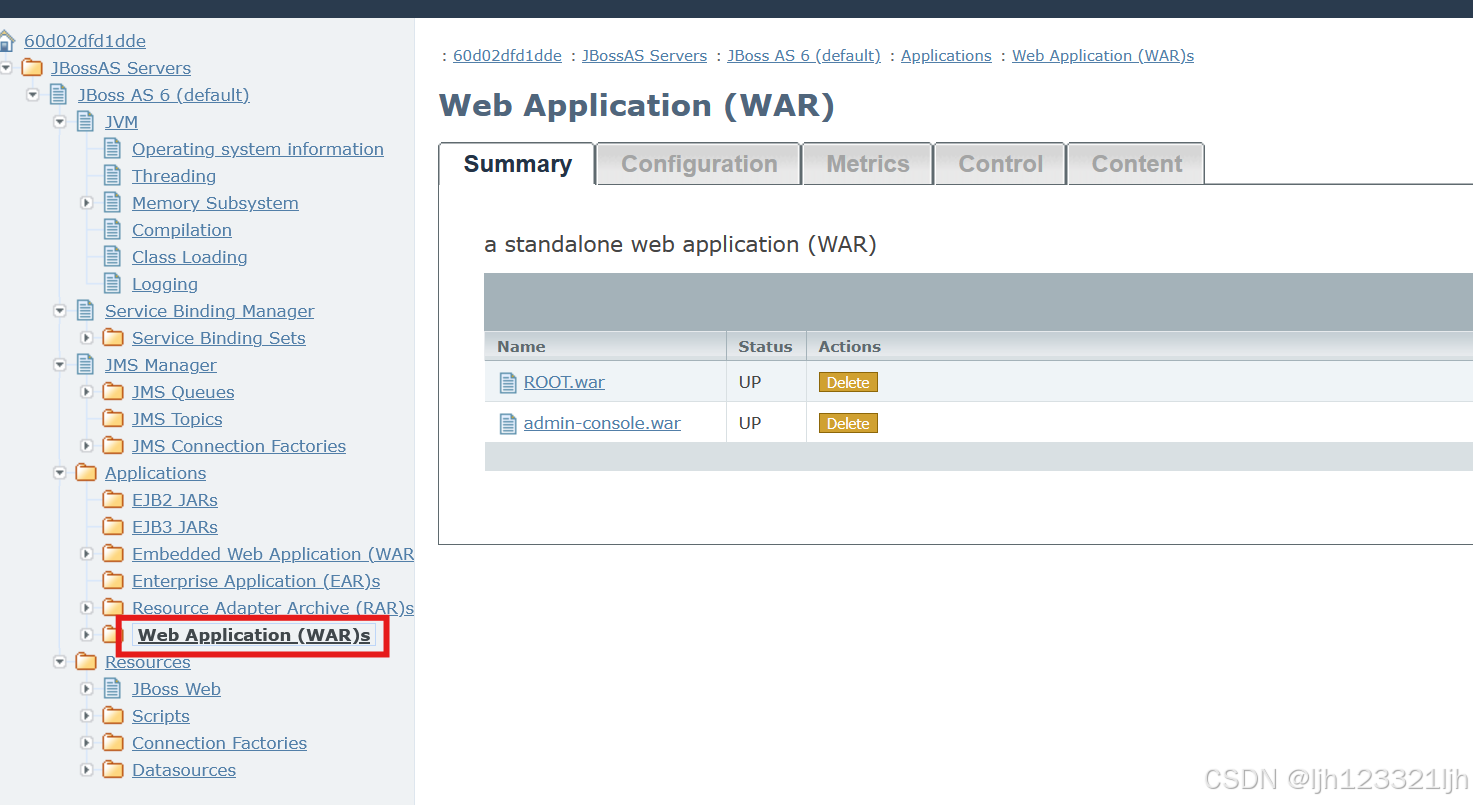Click the JBossAS Servers breadcrumb link
Viewport: 1473px width, 805px height.
coord(645,56)
